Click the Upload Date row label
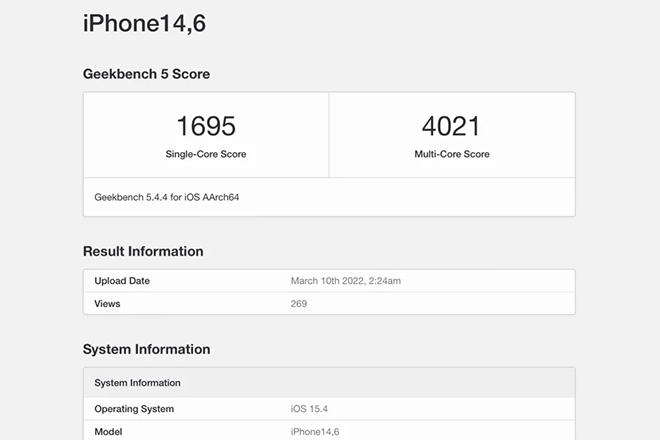The image size is (660, 440). [122, 281]
